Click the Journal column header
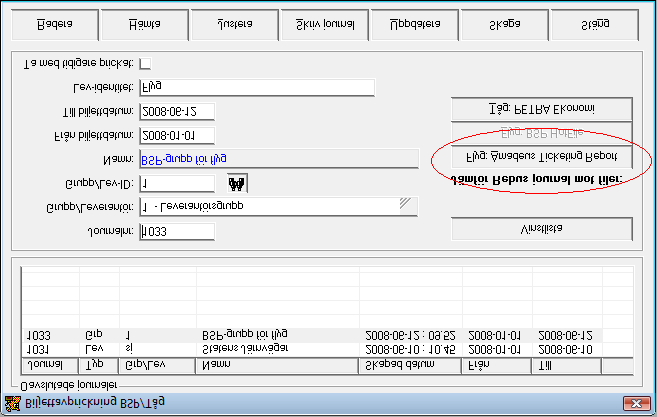This screenshot has width=657, height=417. [x=50, y=365]
